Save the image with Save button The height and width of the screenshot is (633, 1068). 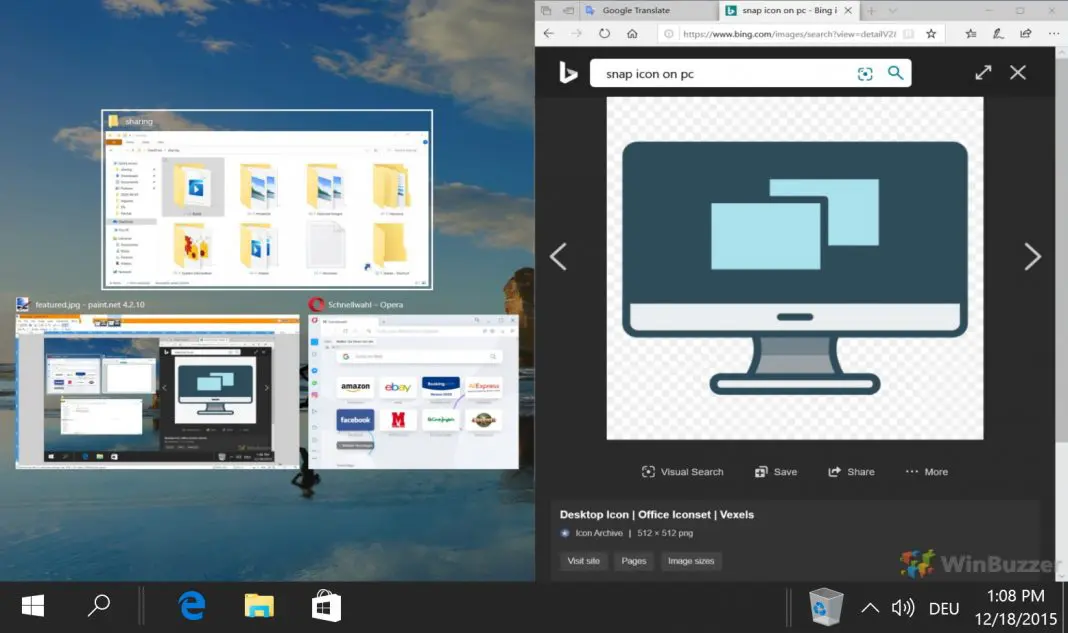pos(776,472)
